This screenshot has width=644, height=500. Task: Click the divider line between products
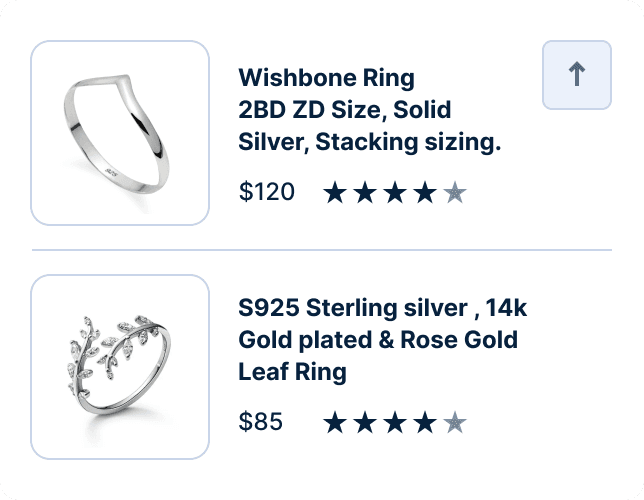pos(322,249)
